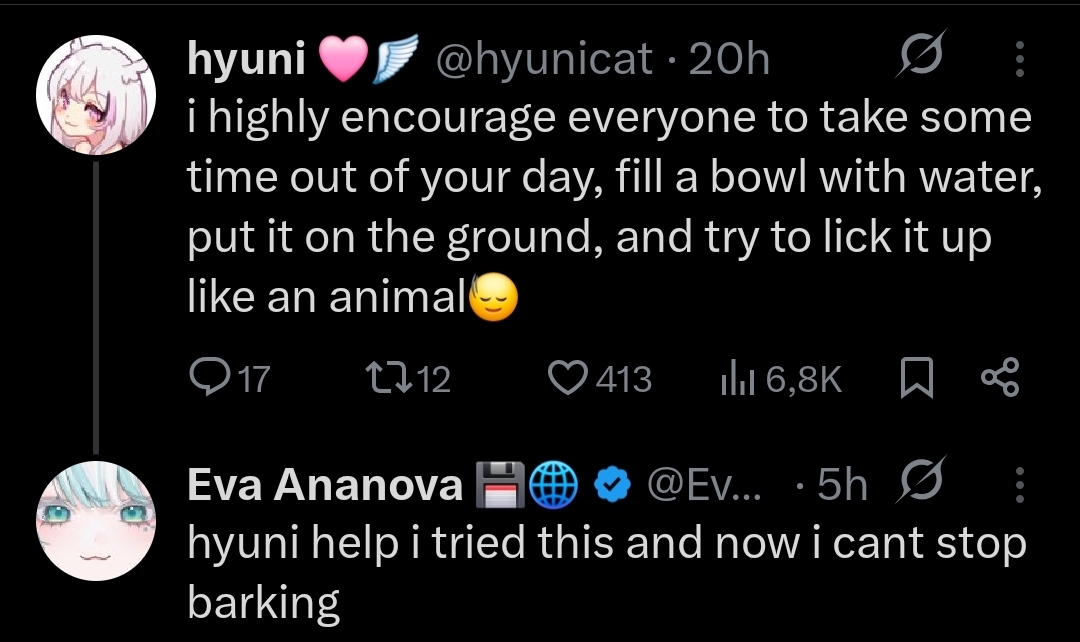Open hyuni's tweet about the water bowl
The height and width of the screenshot is (642, 1080).
tap(600, 208)
